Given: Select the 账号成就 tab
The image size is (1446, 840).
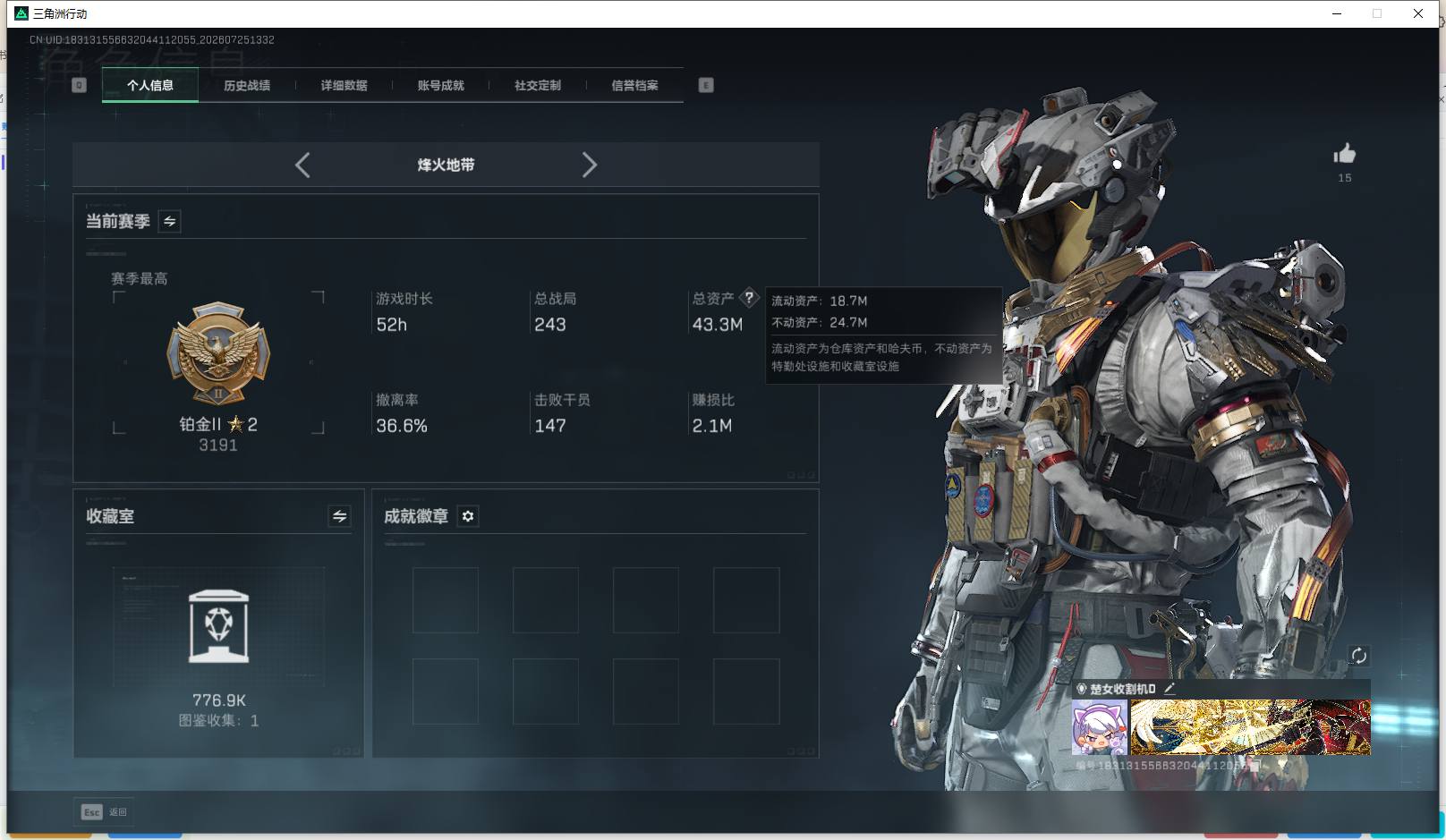Looking at the screenshot, I should tap(440, 85).
